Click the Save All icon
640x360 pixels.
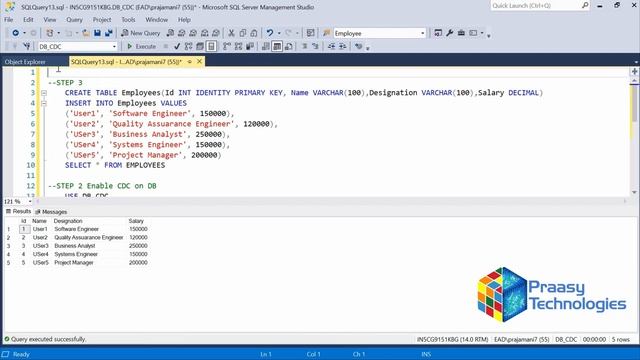coord(109,33)
